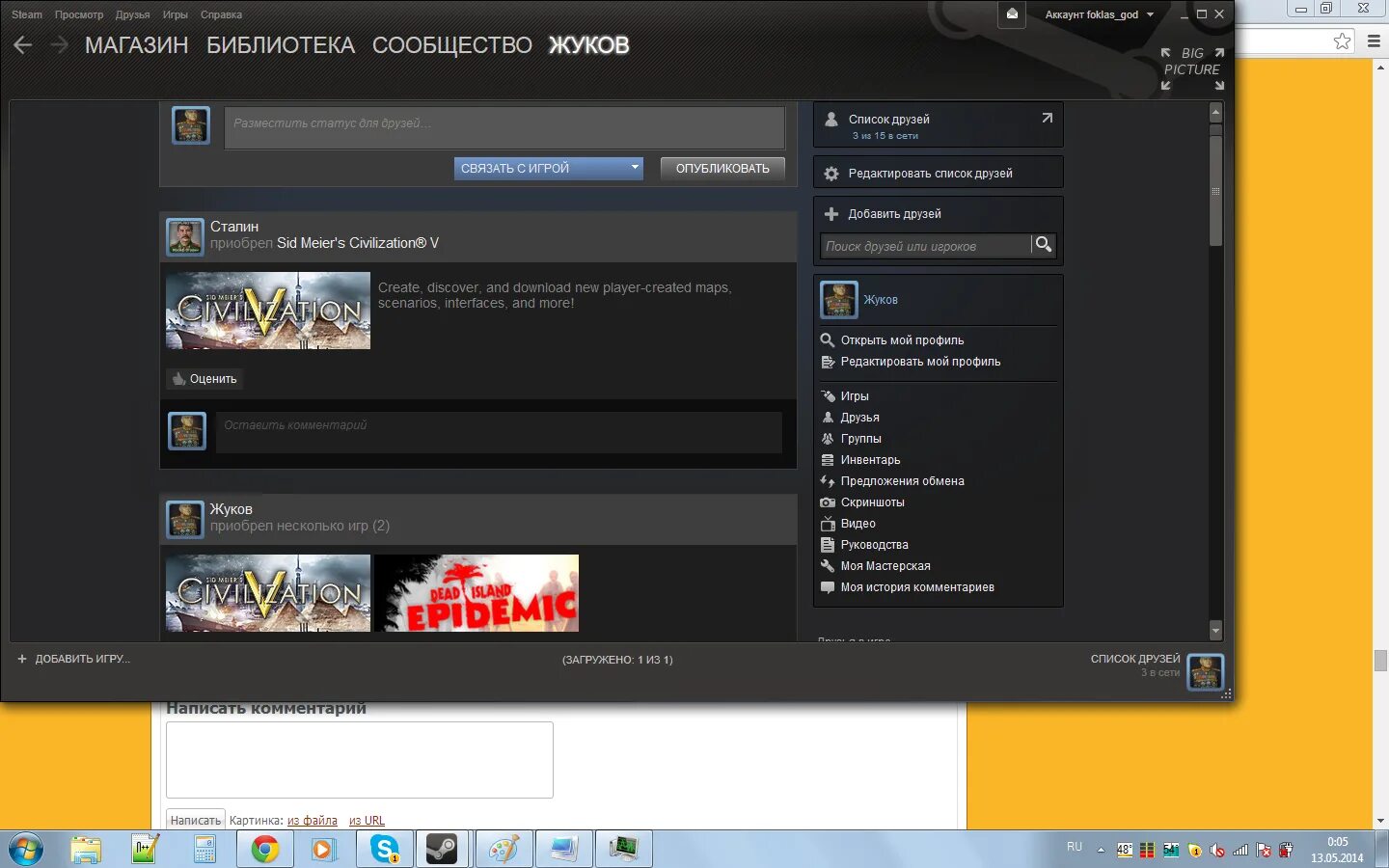Screen dimensions: 1389x868
Task: Click Жуков avatar in the right profile panel
Action: pos(839,300)
